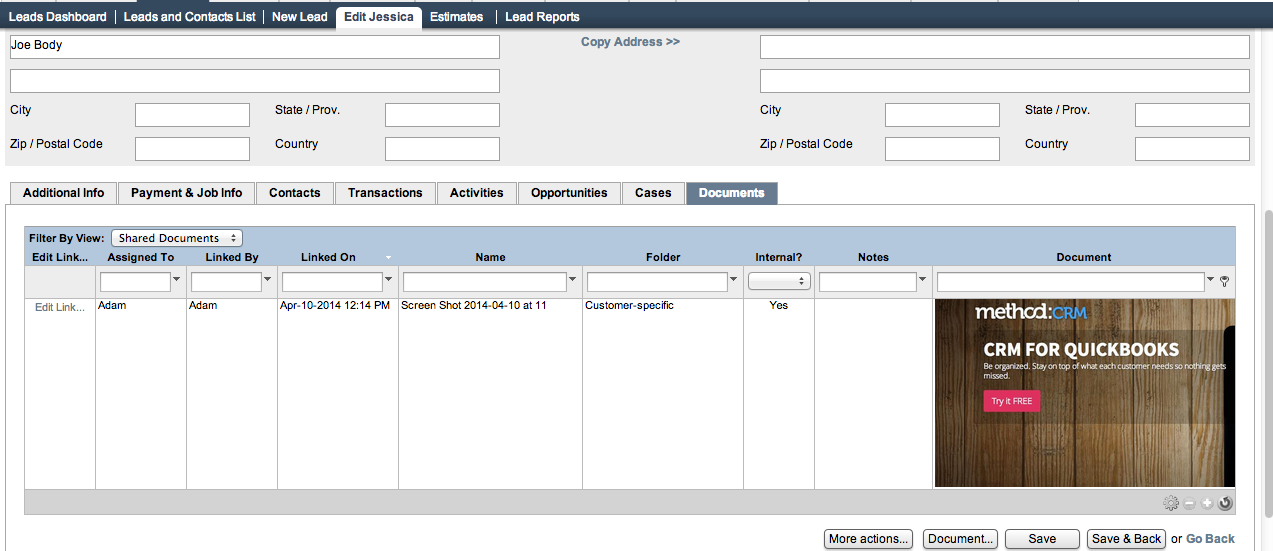Open the Contacts tab

click(295, 193)
